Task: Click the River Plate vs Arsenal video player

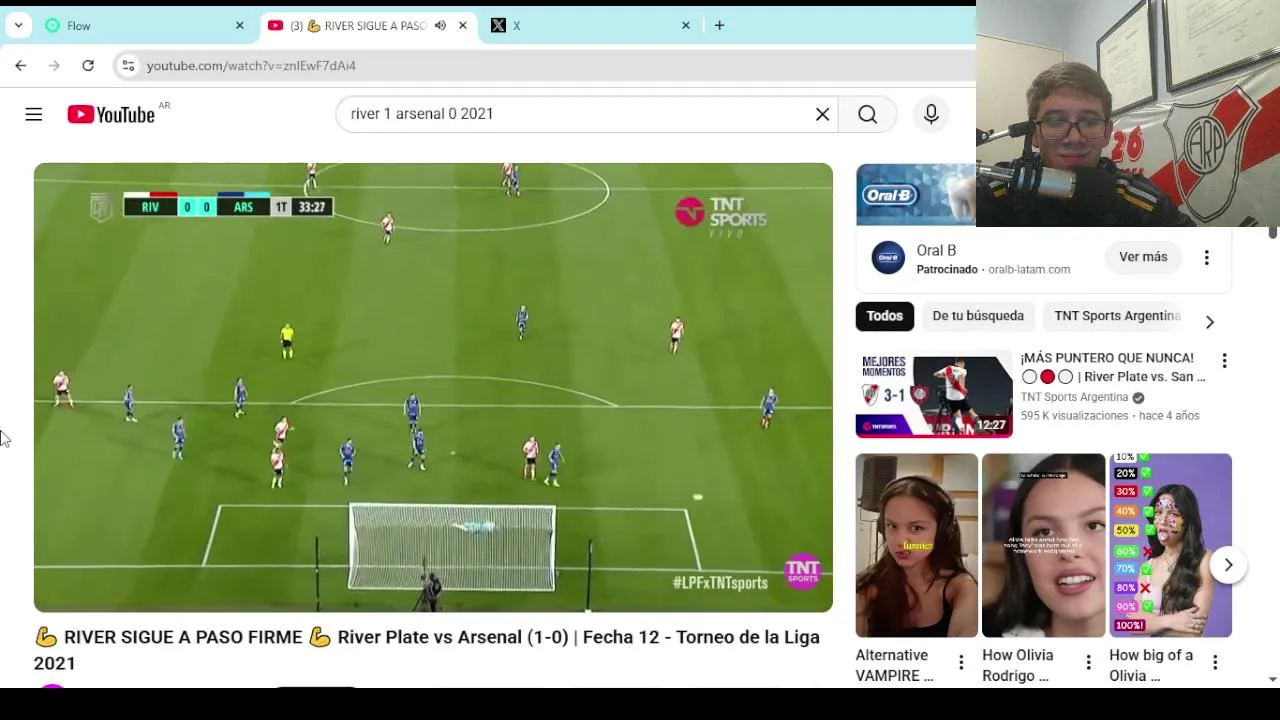Action: click(x=433, y=387)
